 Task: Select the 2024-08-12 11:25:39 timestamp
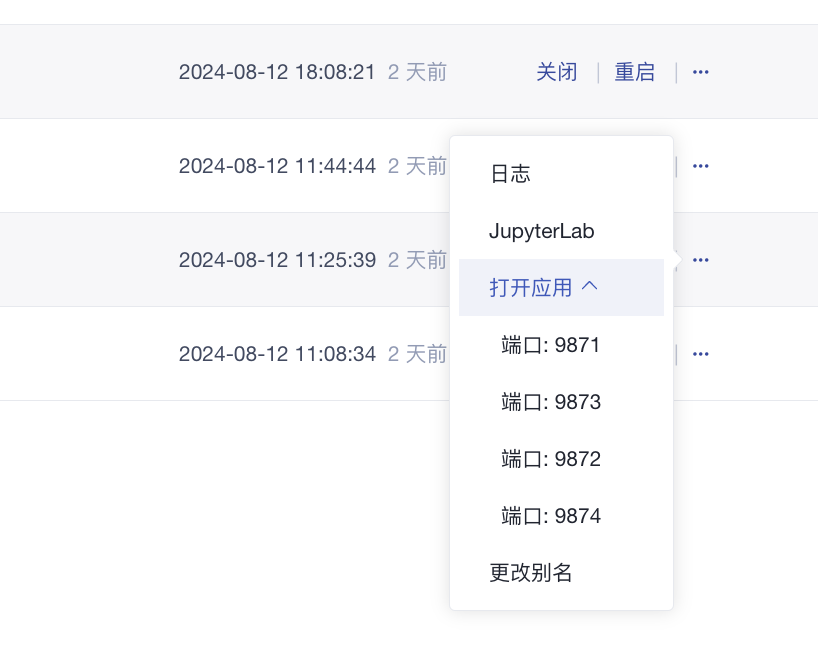click(277, 260)
